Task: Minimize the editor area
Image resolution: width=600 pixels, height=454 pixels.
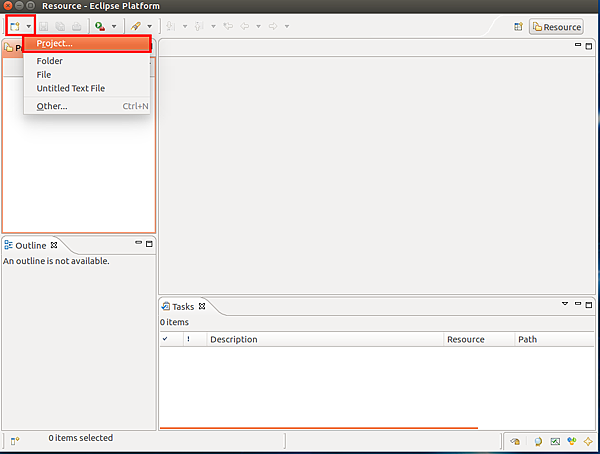Action: point(578,45)
